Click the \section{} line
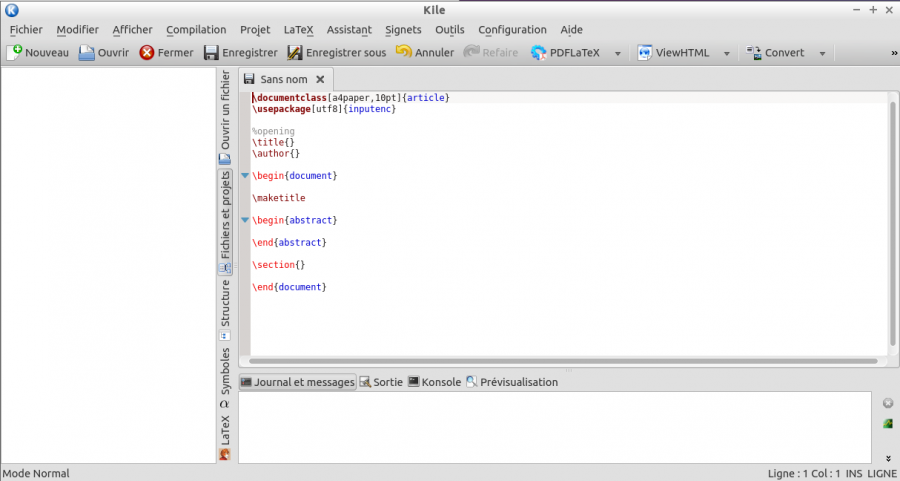This screenshot has width=900, height=481. coord(278,265)
